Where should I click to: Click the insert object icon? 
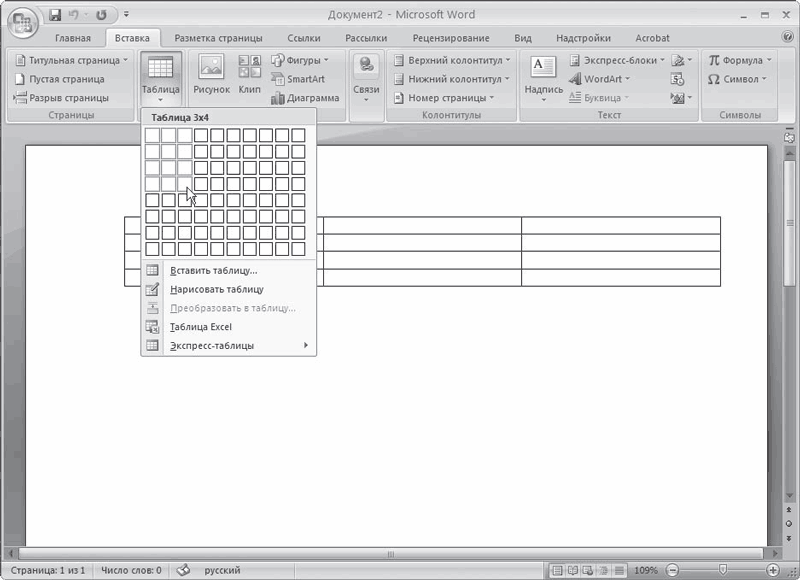click(x=681, y=98)
